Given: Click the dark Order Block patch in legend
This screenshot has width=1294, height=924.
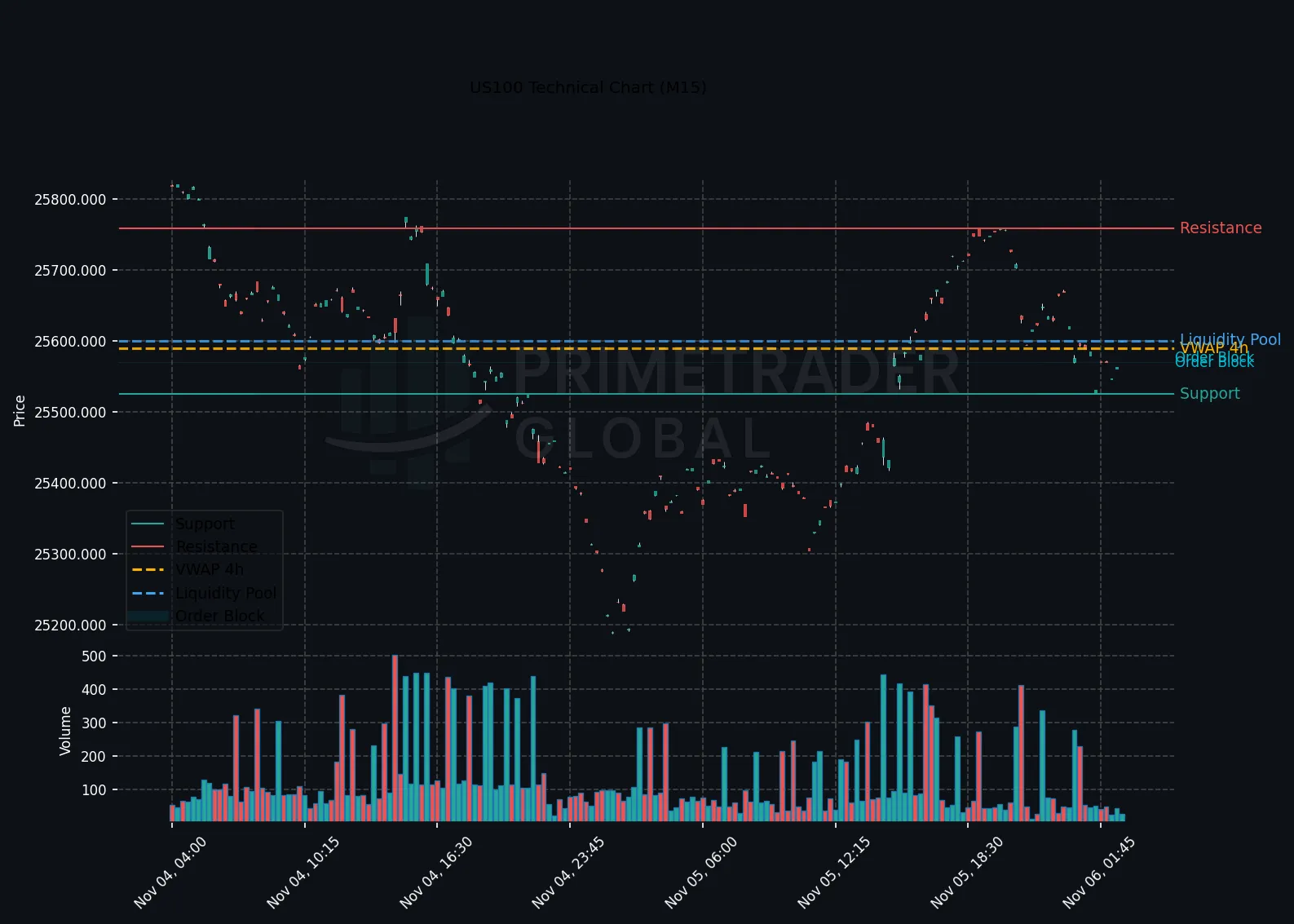Looking at the screenshot, I should click(x=148, y=617).
